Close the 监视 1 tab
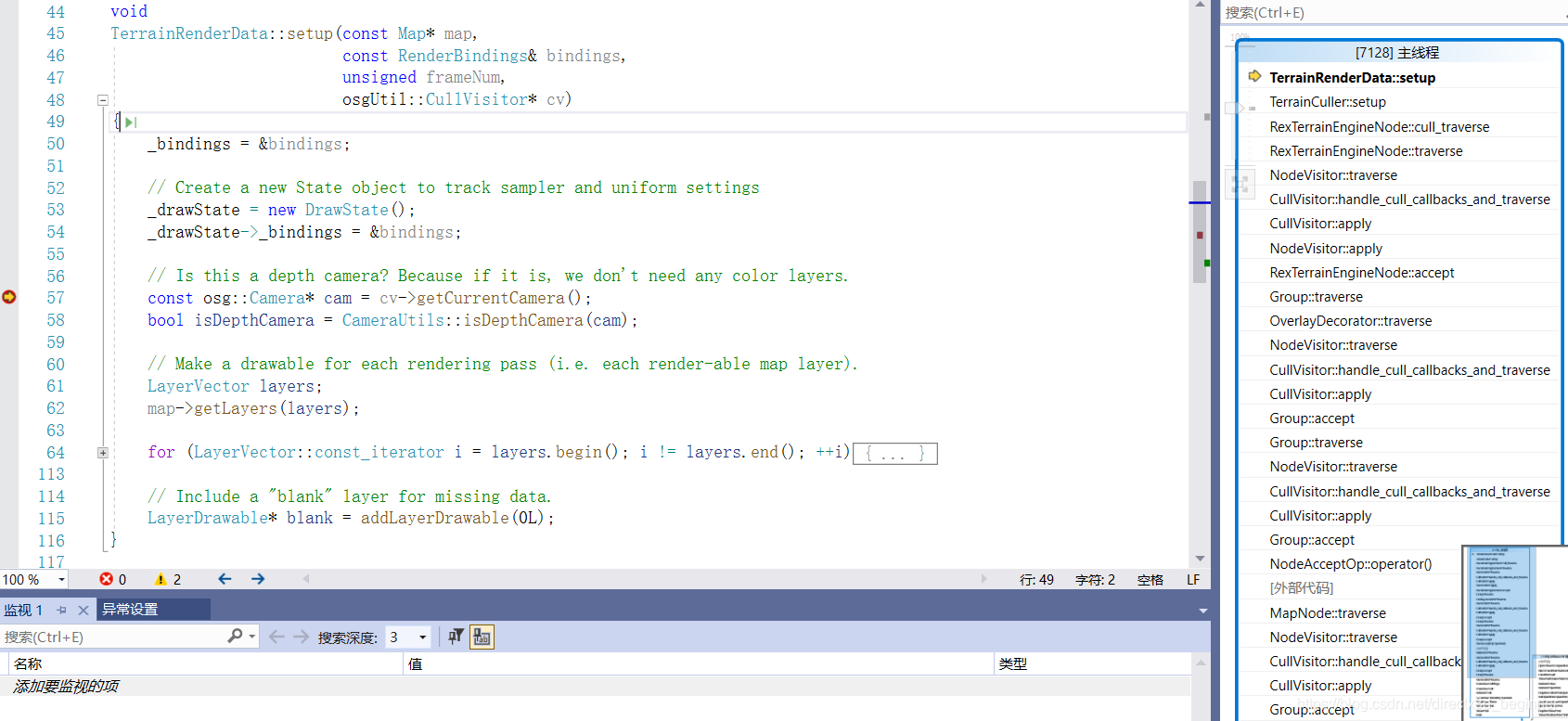The height and width of the screenshot is (721, 1568). click(x=83, y=610)
